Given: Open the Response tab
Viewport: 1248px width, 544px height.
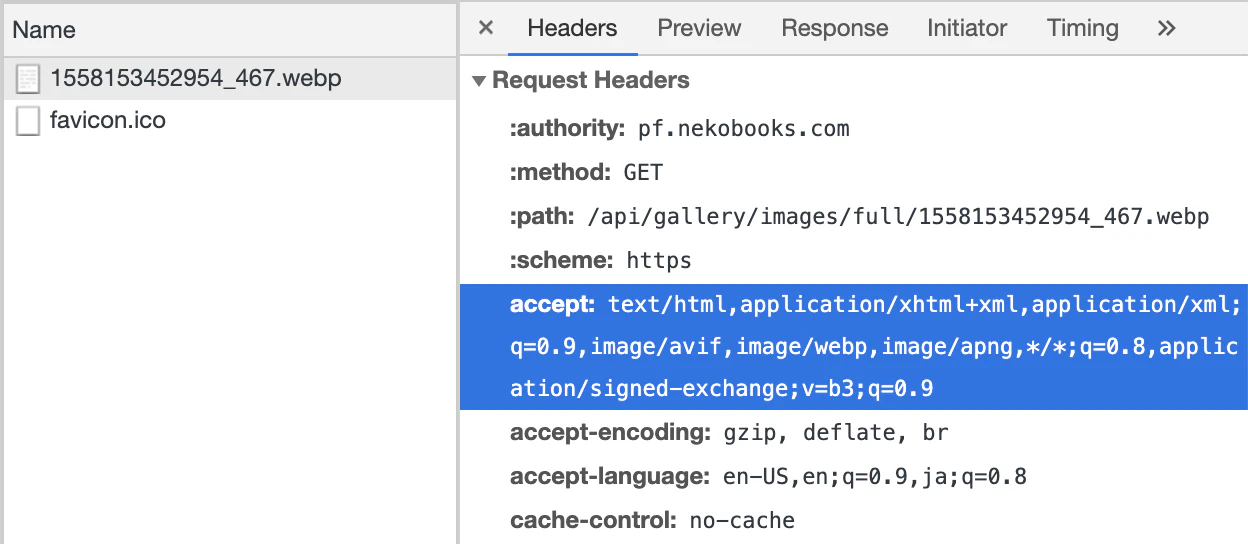Looking at the screenshot, I should click(x=834, y=28).
